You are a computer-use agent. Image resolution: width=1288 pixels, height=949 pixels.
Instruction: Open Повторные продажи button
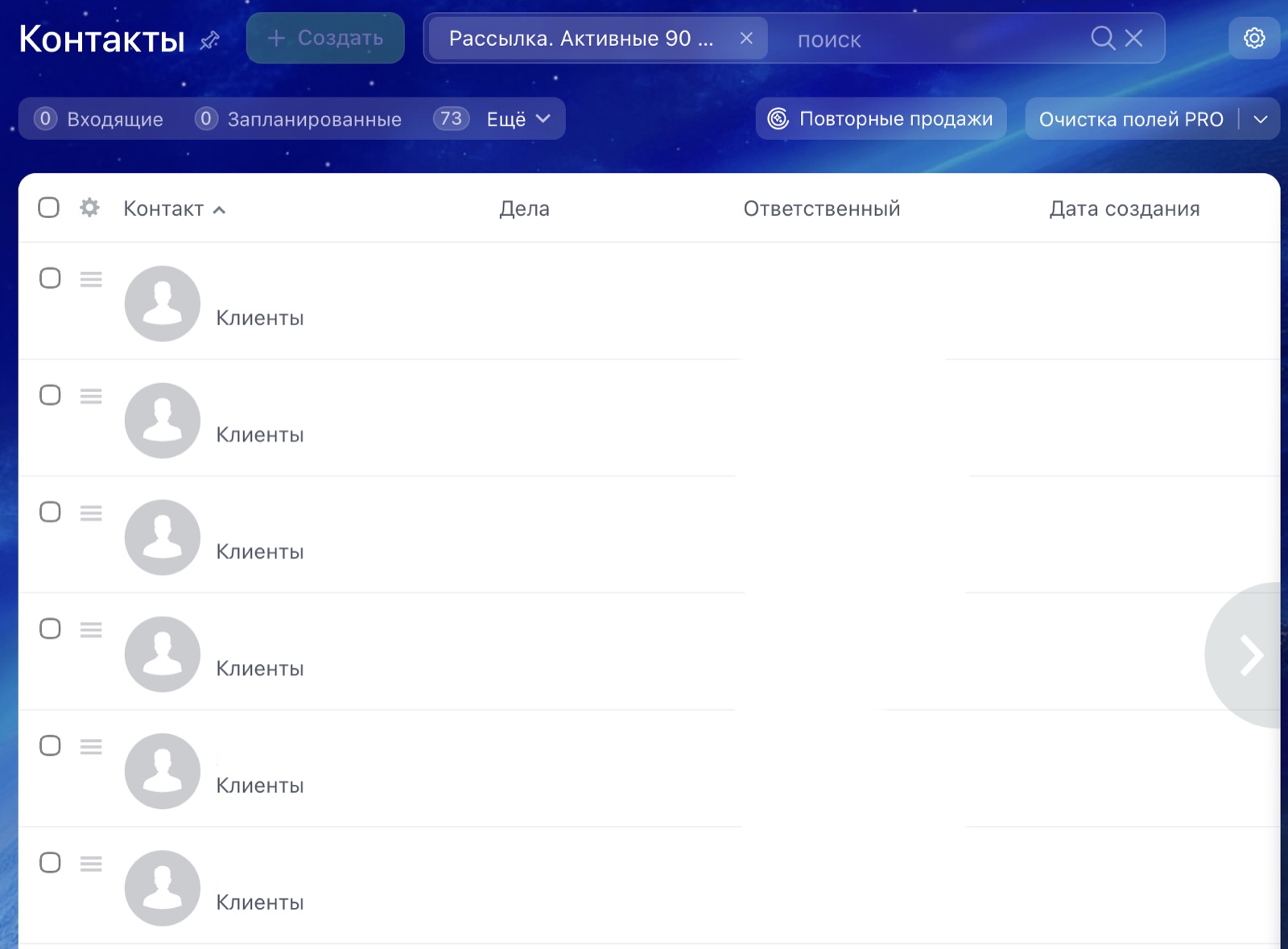pos(881,119)
